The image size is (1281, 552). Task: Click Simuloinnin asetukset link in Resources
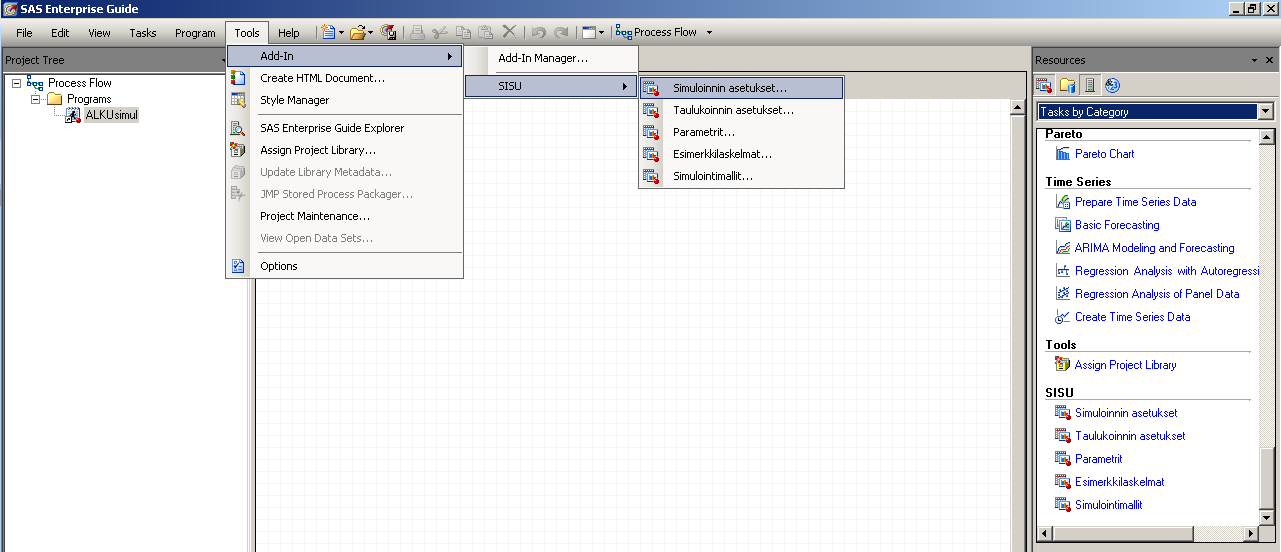point(1126,413)
